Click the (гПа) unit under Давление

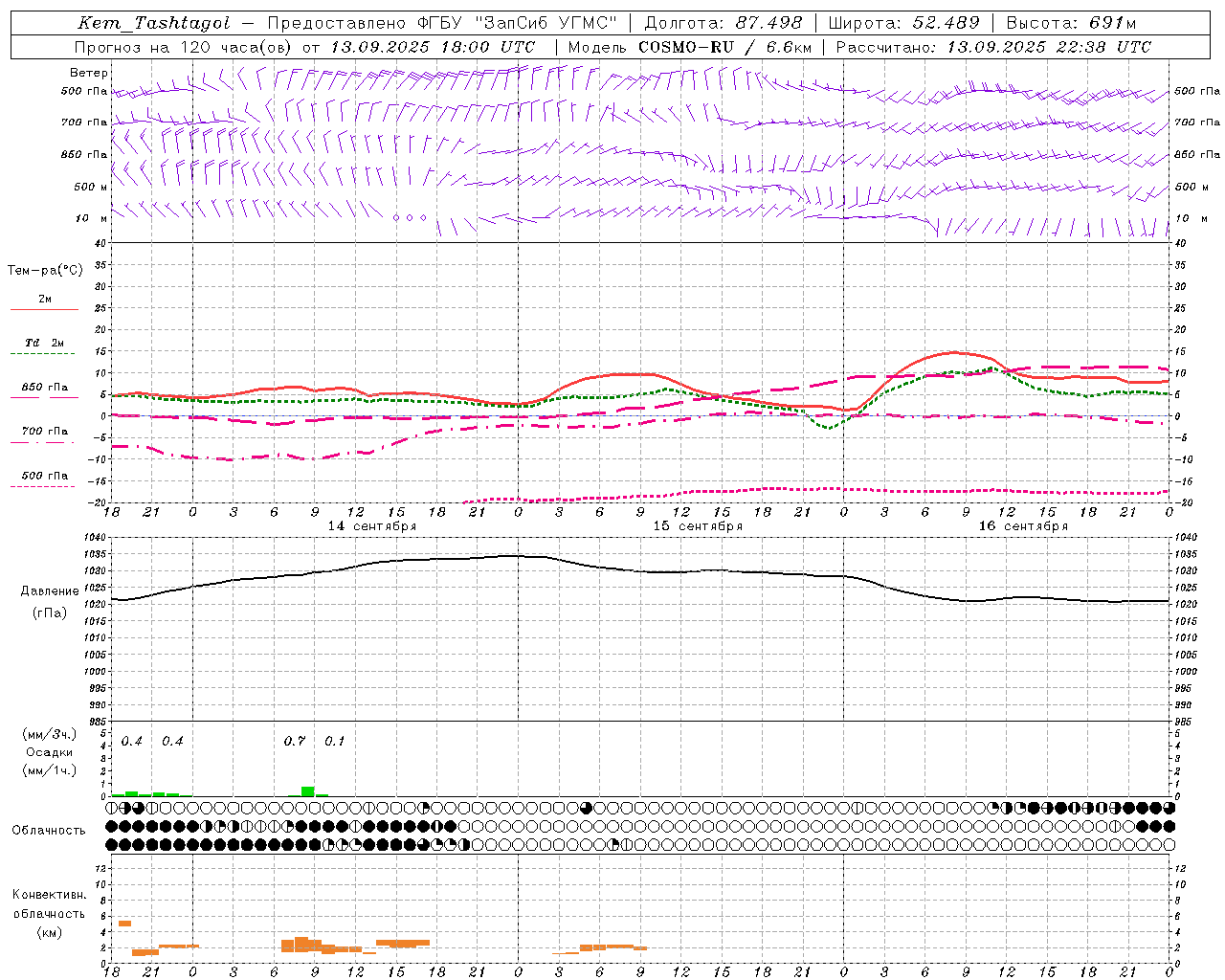tap(50, 613)
